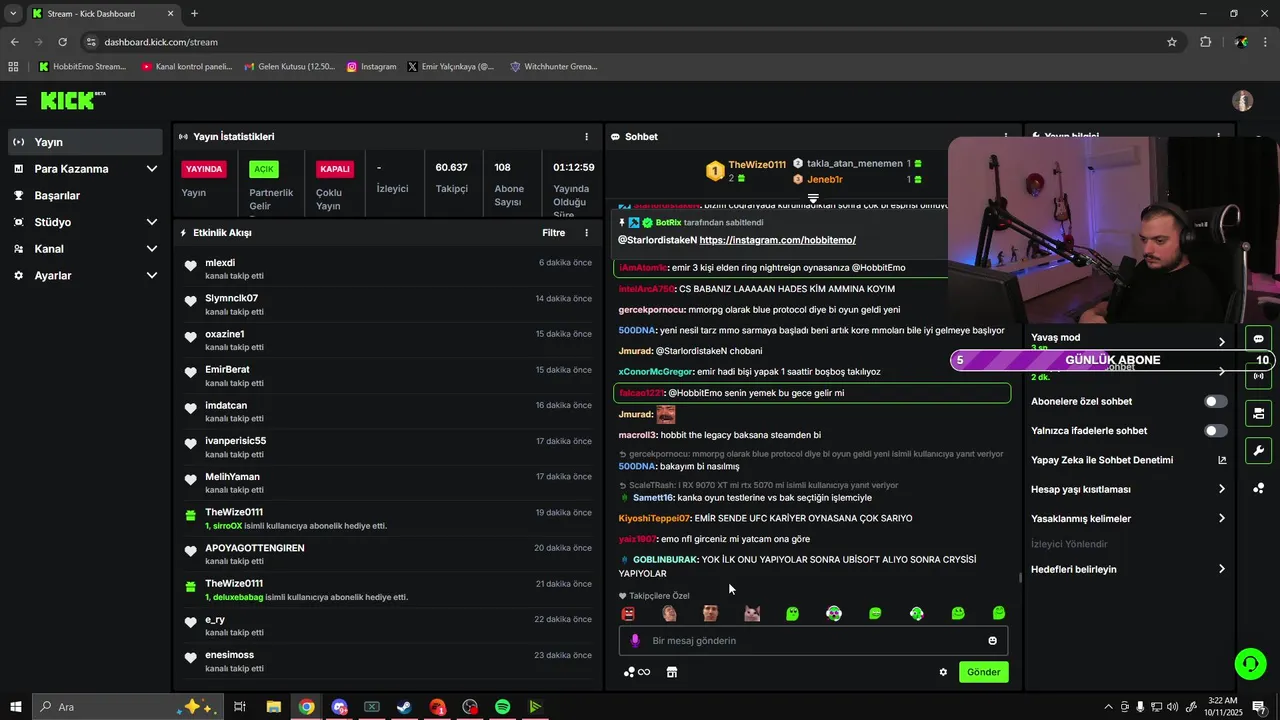Open Hedefleri belirleyin arrow
Viewport: 1280px width, 720px height.
(1221, 569)
